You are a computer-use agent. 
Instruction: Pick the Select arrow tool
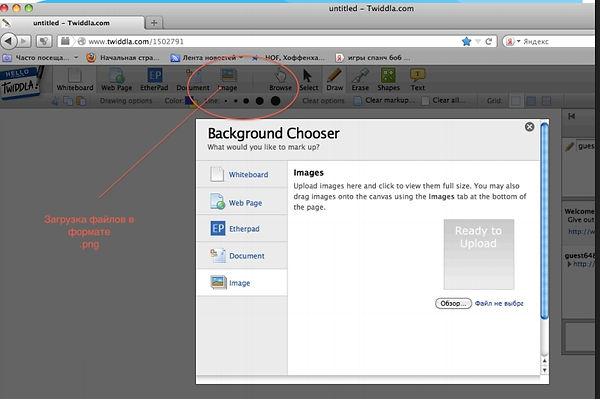308,80
